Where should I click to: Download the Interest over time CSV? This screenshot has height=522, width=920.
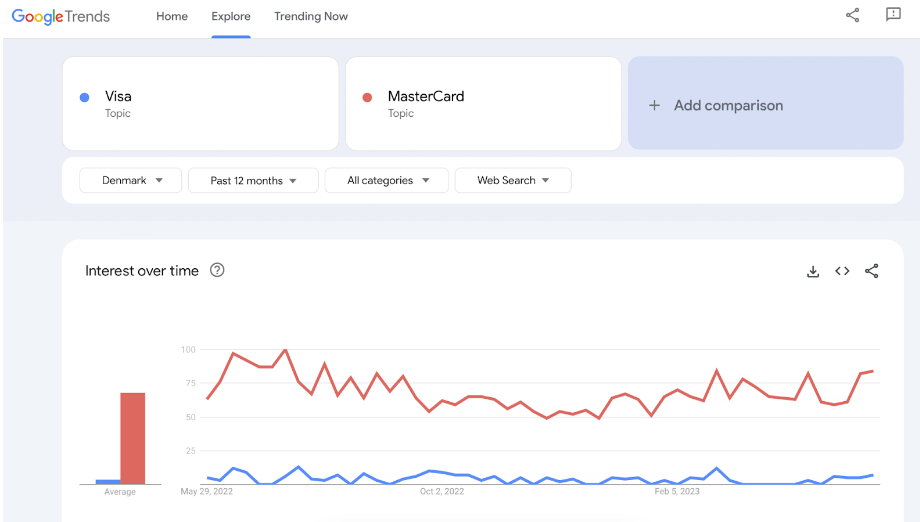pyautogui.click(x=813, y=271)
